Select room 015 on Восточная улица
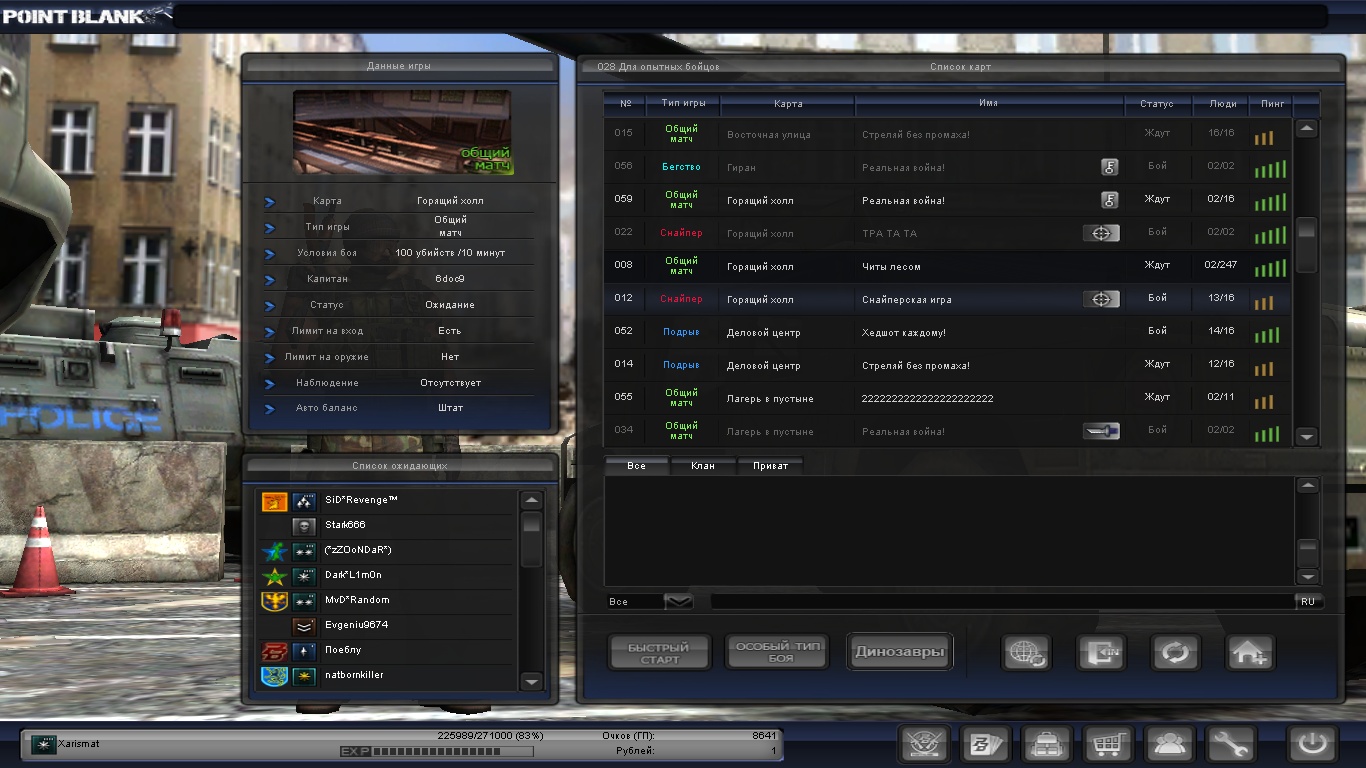Screen dimensions: 1366x768 click(948, 134)
